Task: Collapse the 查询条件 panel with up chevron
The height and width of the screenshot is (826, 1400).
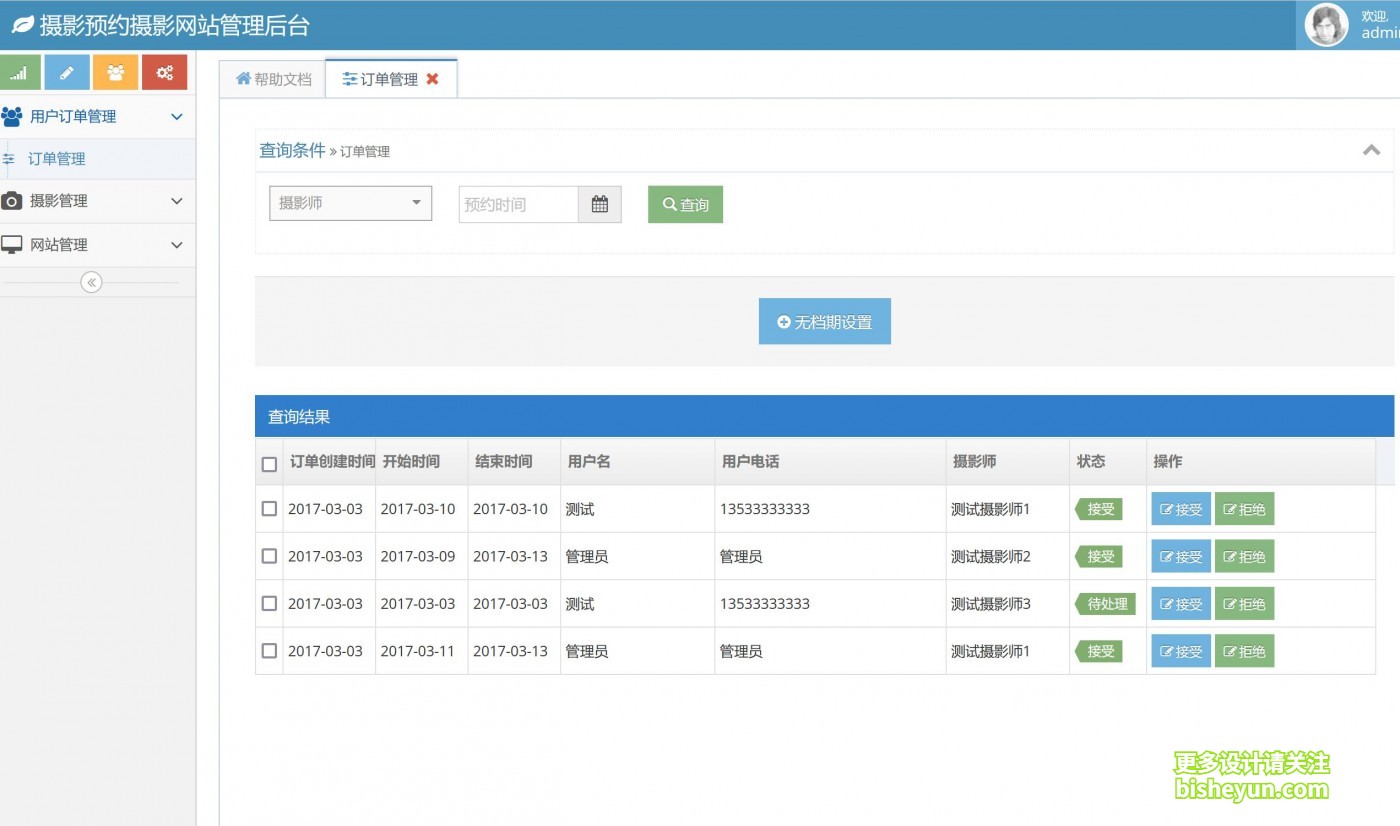Action: [1371, 150]
